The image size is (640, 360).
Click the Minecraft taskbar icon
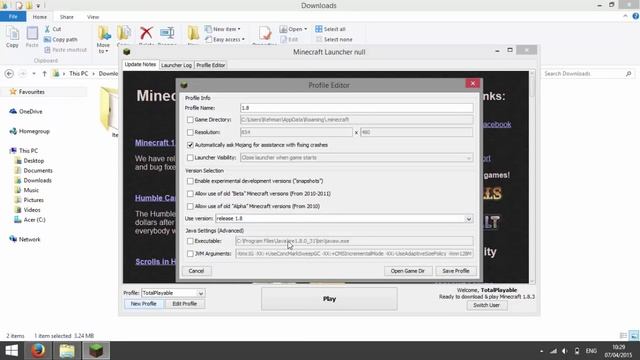pos(96,351)
